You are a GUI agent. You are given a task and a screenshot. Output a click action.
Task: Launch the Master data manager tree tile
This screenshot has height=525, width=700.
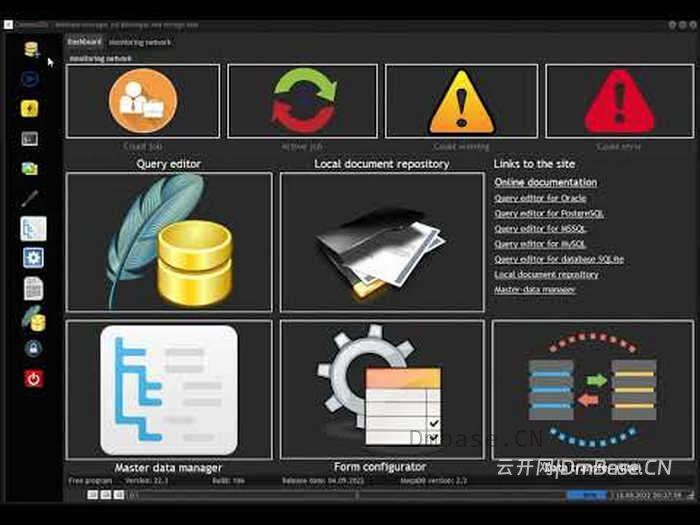(x=169, y=390)
